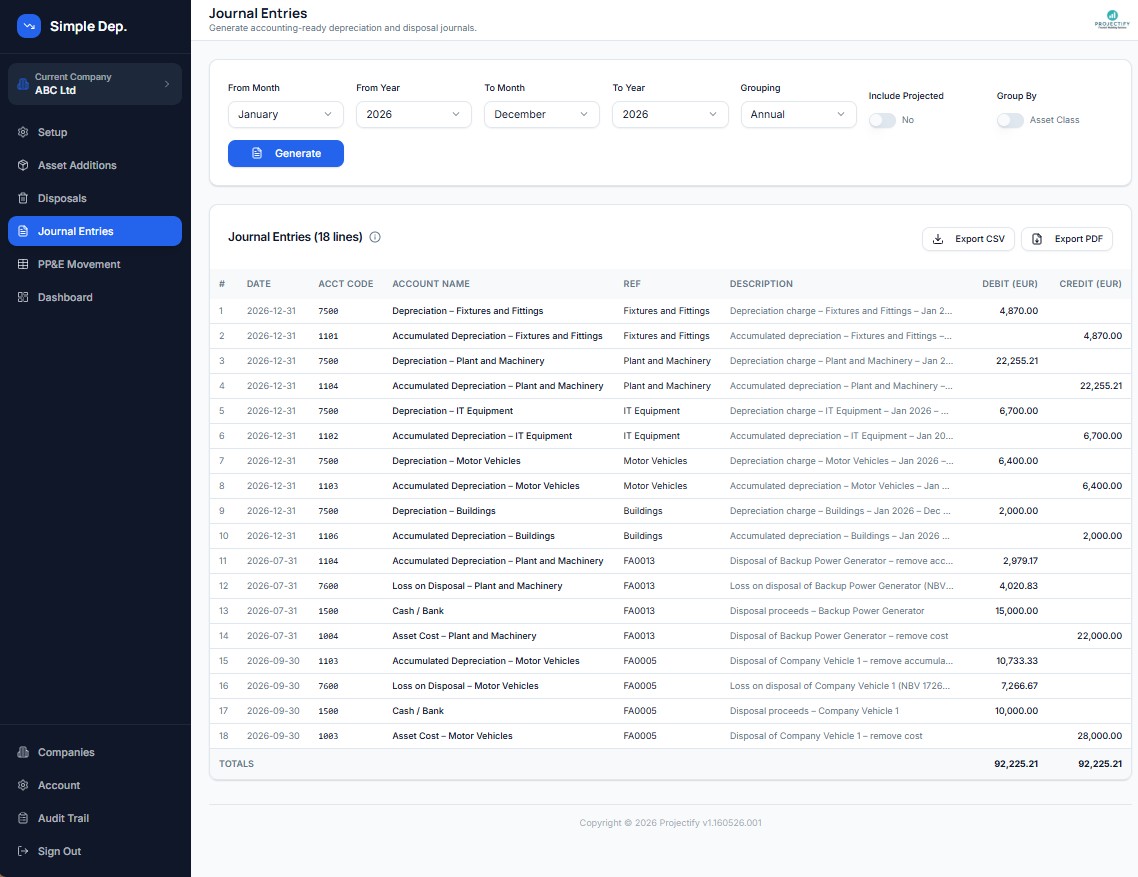Click the Asset Additions box icon
The width and height of the screenshot is (1138, 877).
click(23, 165)
